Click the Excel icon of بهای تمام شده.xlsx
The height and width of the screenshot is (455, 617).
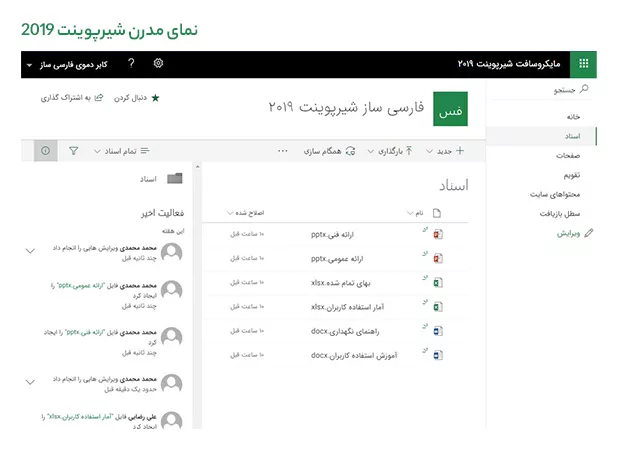tap(438, 283)
